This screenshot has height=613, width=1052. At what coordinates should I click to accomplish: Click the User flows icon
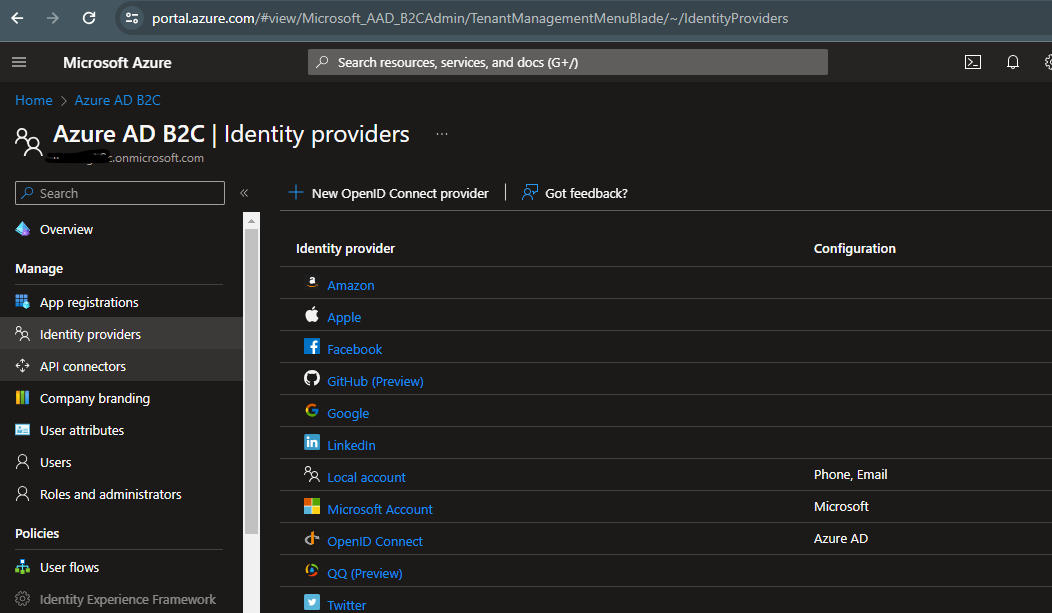(23, 567)
